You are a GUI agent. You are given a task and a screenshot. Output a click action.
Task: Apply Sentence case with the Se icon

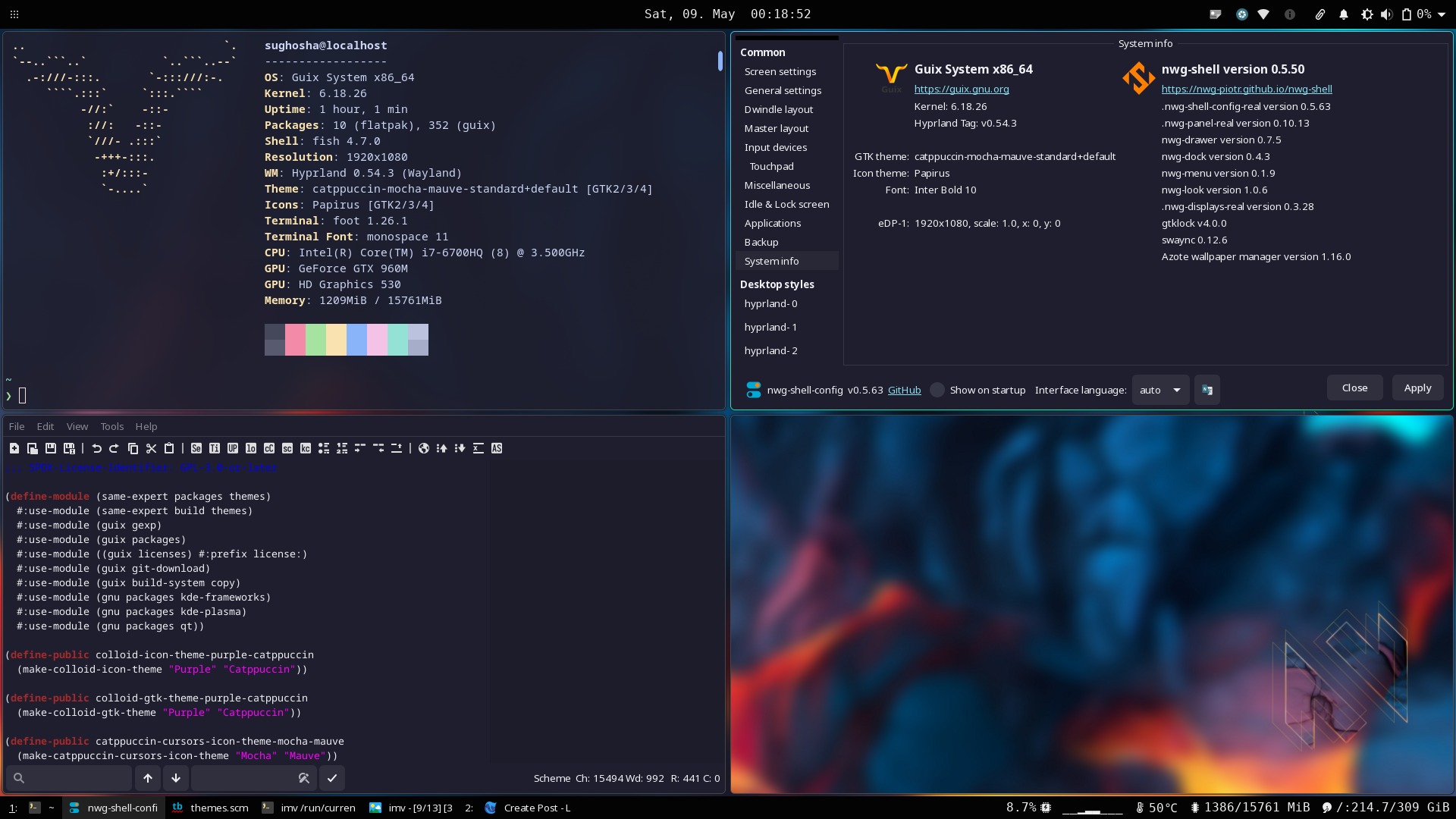coord(196,448)
